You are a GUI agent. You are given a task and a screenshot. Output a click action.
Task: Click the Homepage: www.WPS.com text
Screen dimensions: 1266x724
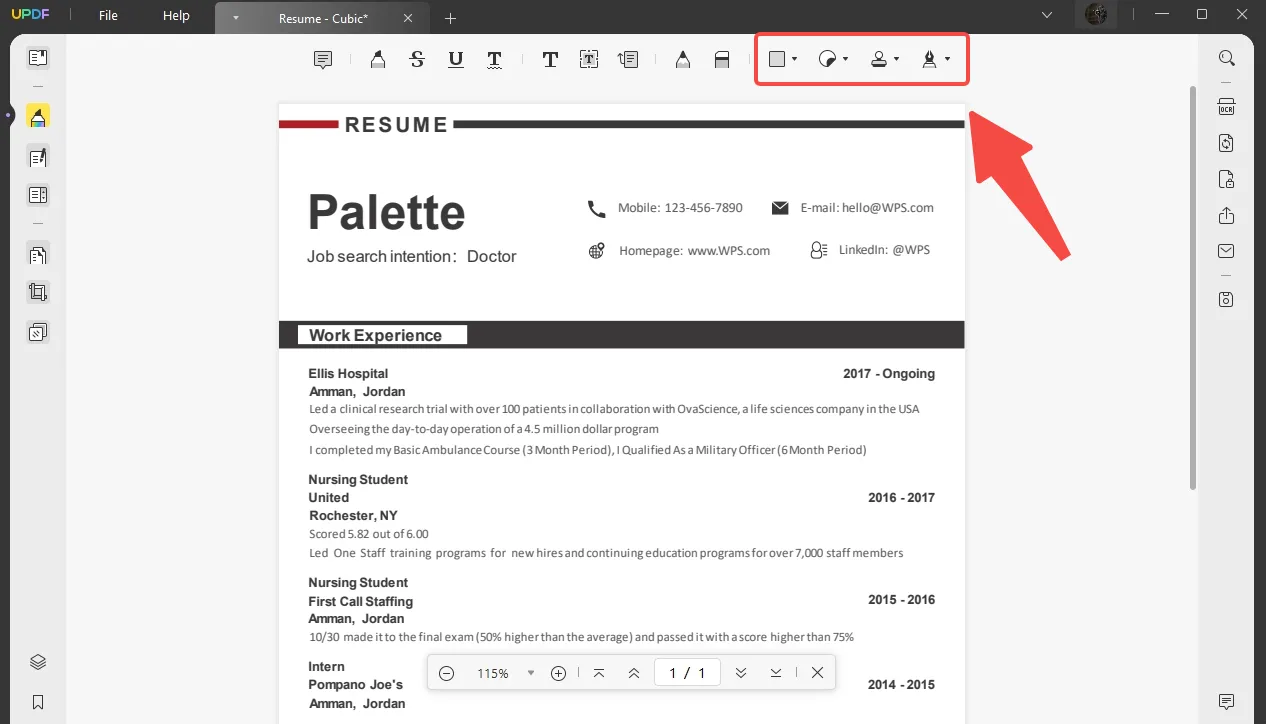[694, 250]
